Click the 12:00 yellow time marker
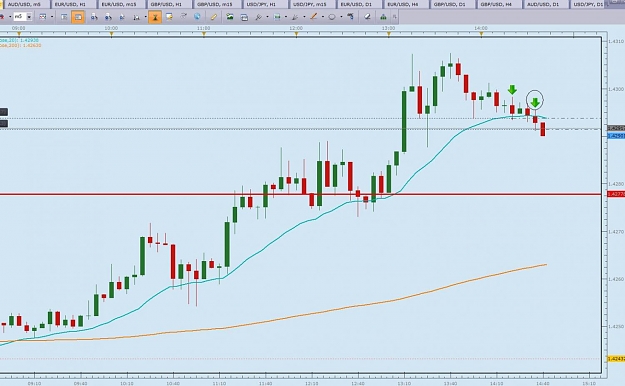The image size is (625, 386). [296, 34]
